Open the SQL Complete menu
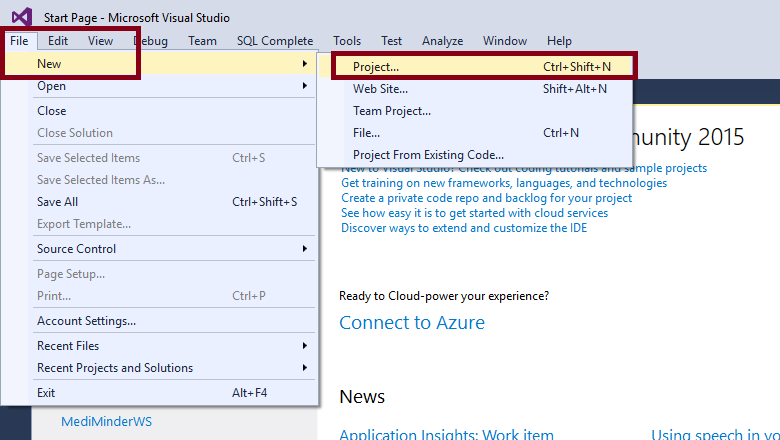Image resolution: width=780 pixels, height=440 pixels. pos(275,41)
